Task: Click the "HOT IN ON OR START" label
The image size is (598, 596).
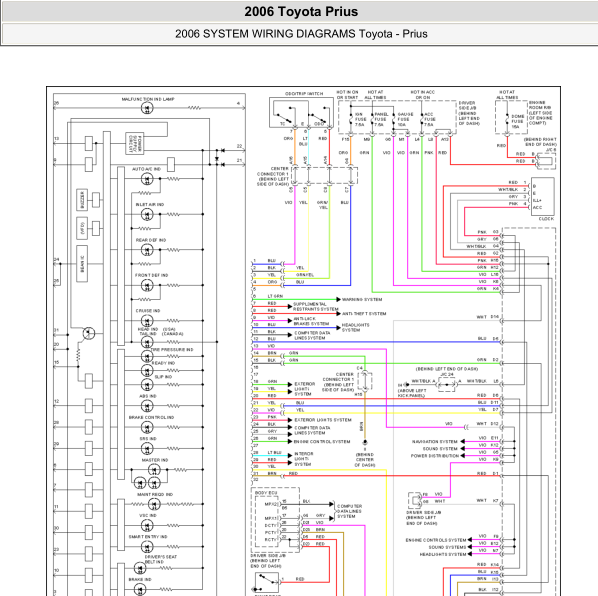Action: click(x=347, y=95)
